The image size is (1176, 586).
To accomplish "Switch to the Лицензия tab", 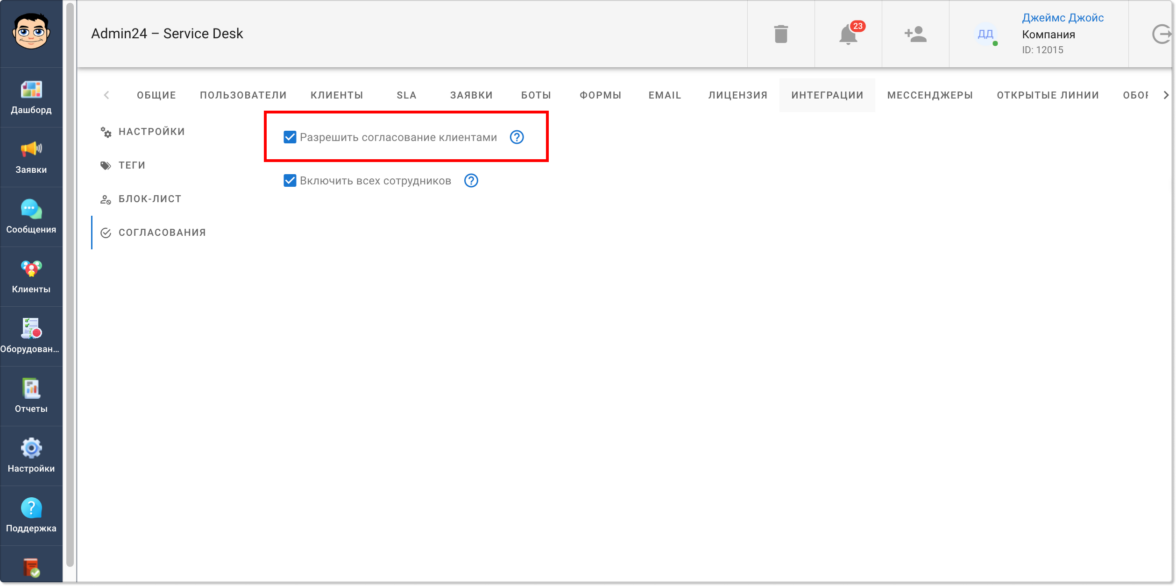I will click(738, 95).
